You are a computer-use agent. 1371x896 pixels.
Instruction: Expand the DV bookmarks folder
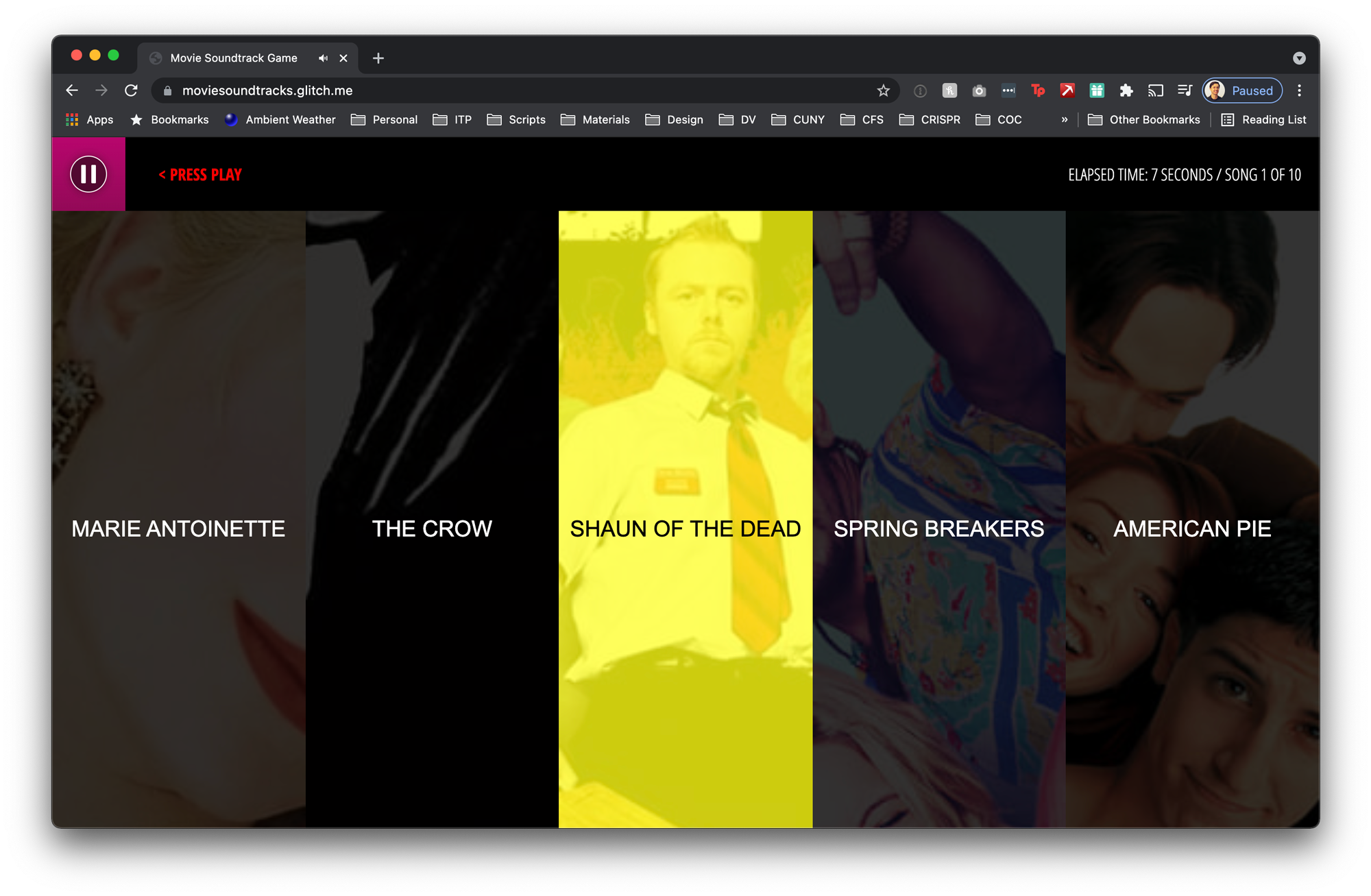click(738, 120)
